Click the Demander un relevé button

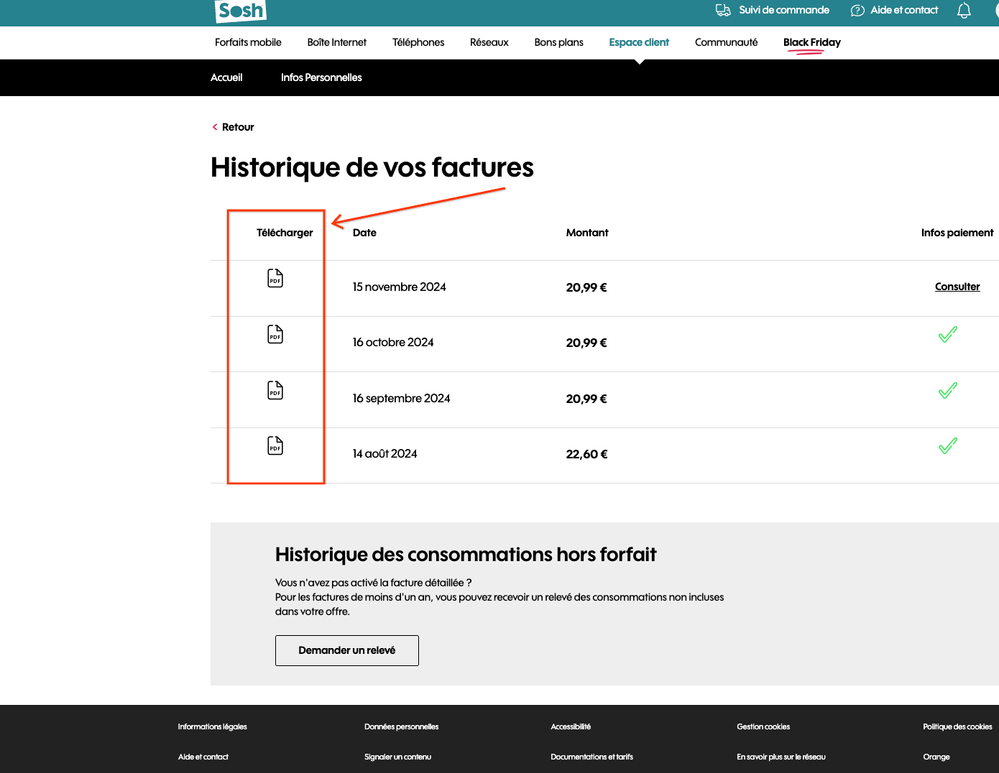[347, 650]
